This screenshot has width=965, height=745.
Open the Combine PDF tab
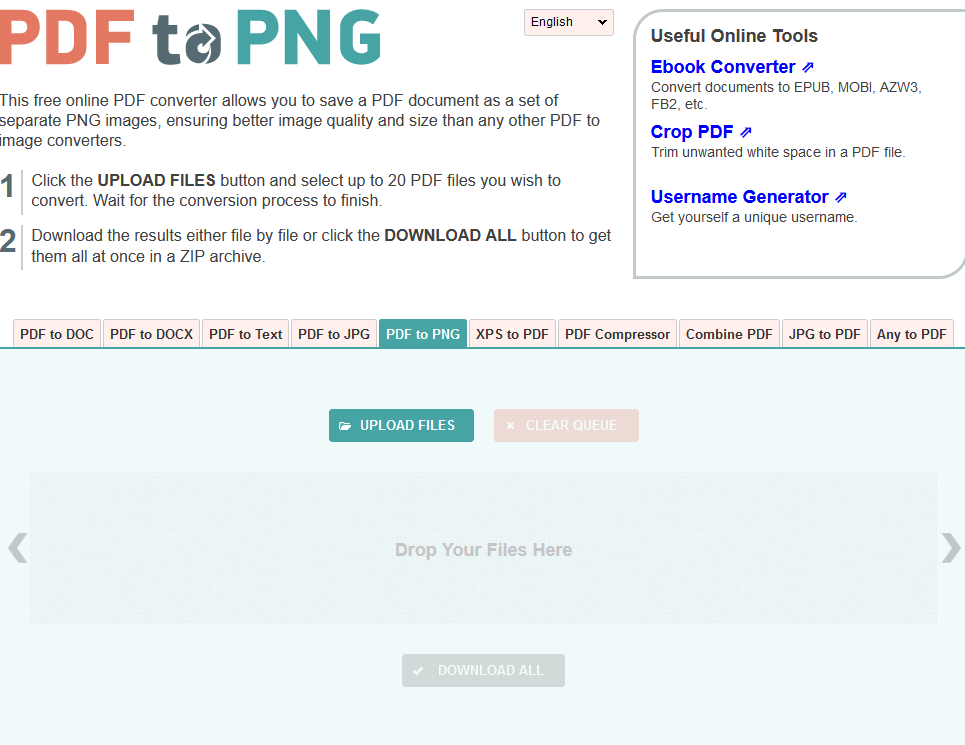[729, 334]
